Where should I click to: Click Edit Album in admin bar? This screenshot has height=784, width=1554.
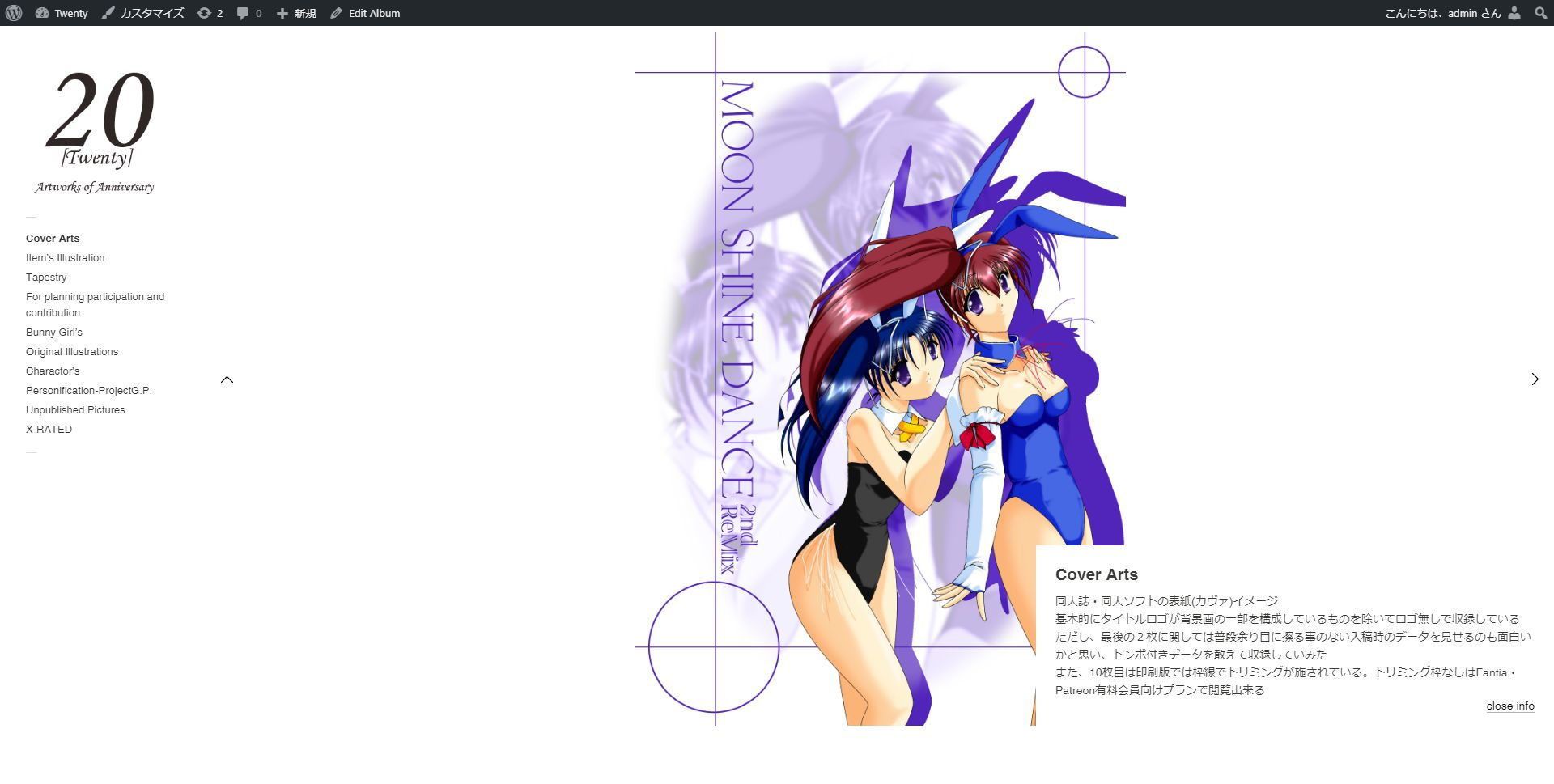coord(365,13)
